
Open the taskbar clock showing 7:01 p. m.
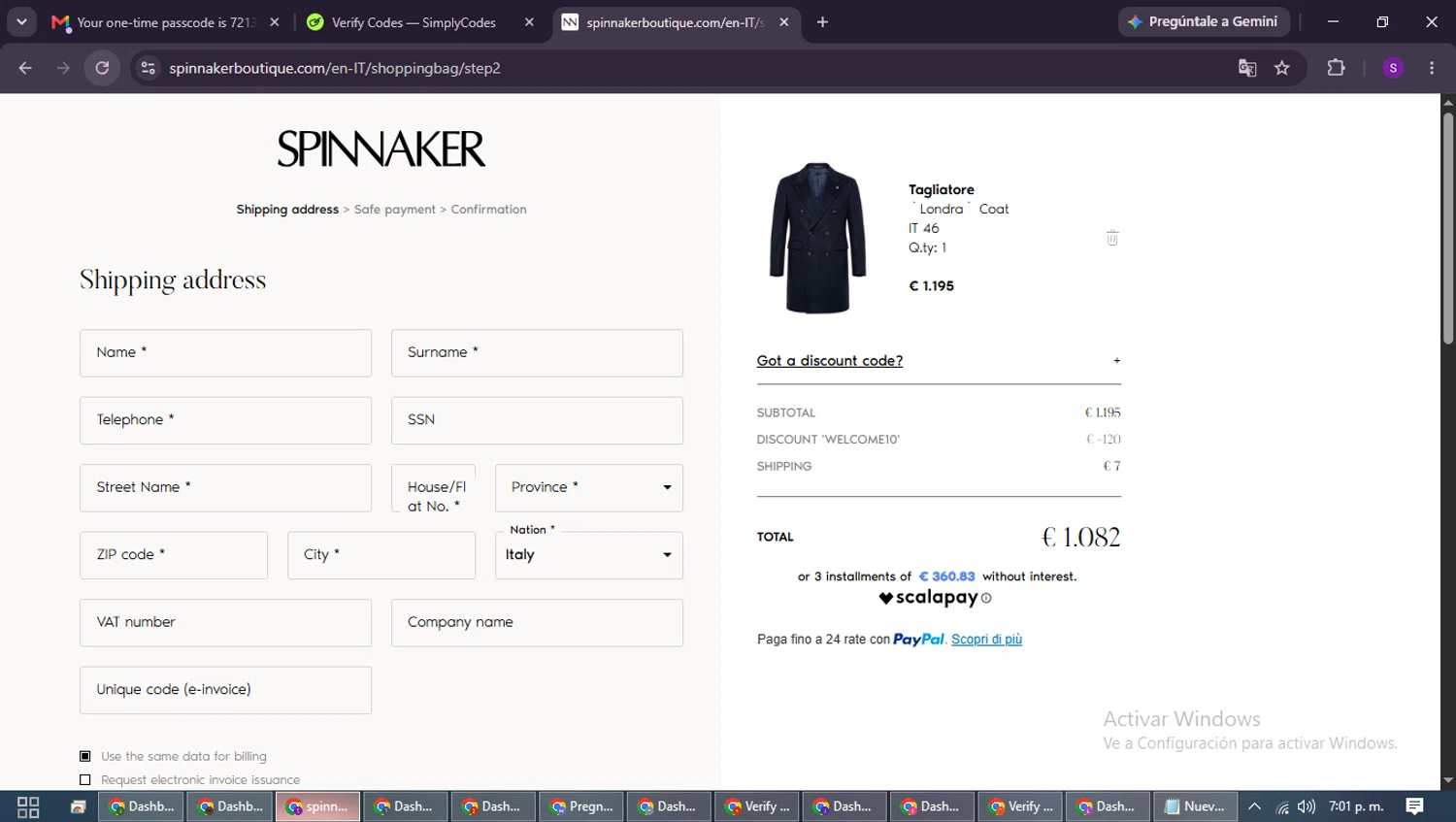(x=1356, y=806)
